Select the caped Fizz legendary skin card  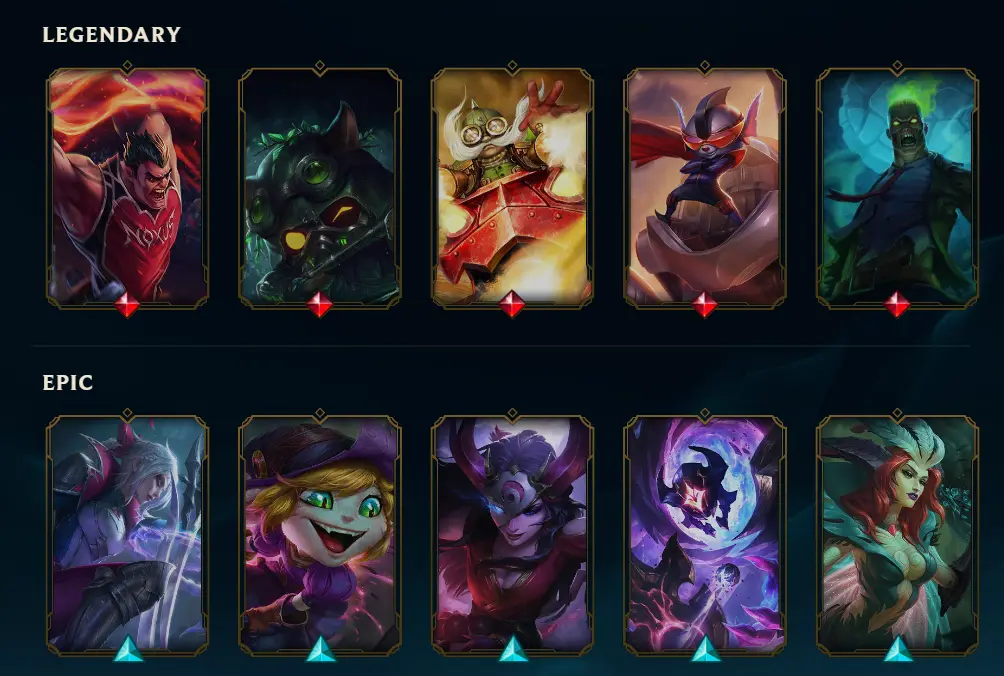pos(705,186)
